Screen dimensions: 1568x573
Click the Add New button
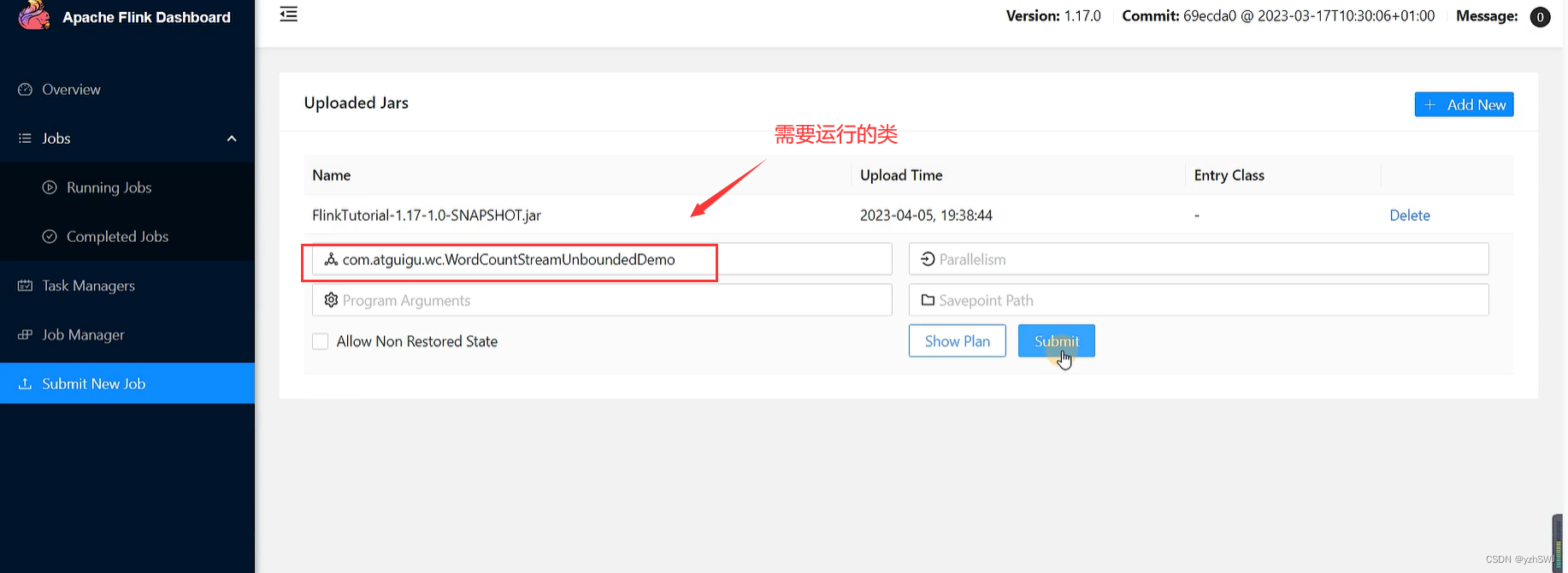coord(1464,104)
